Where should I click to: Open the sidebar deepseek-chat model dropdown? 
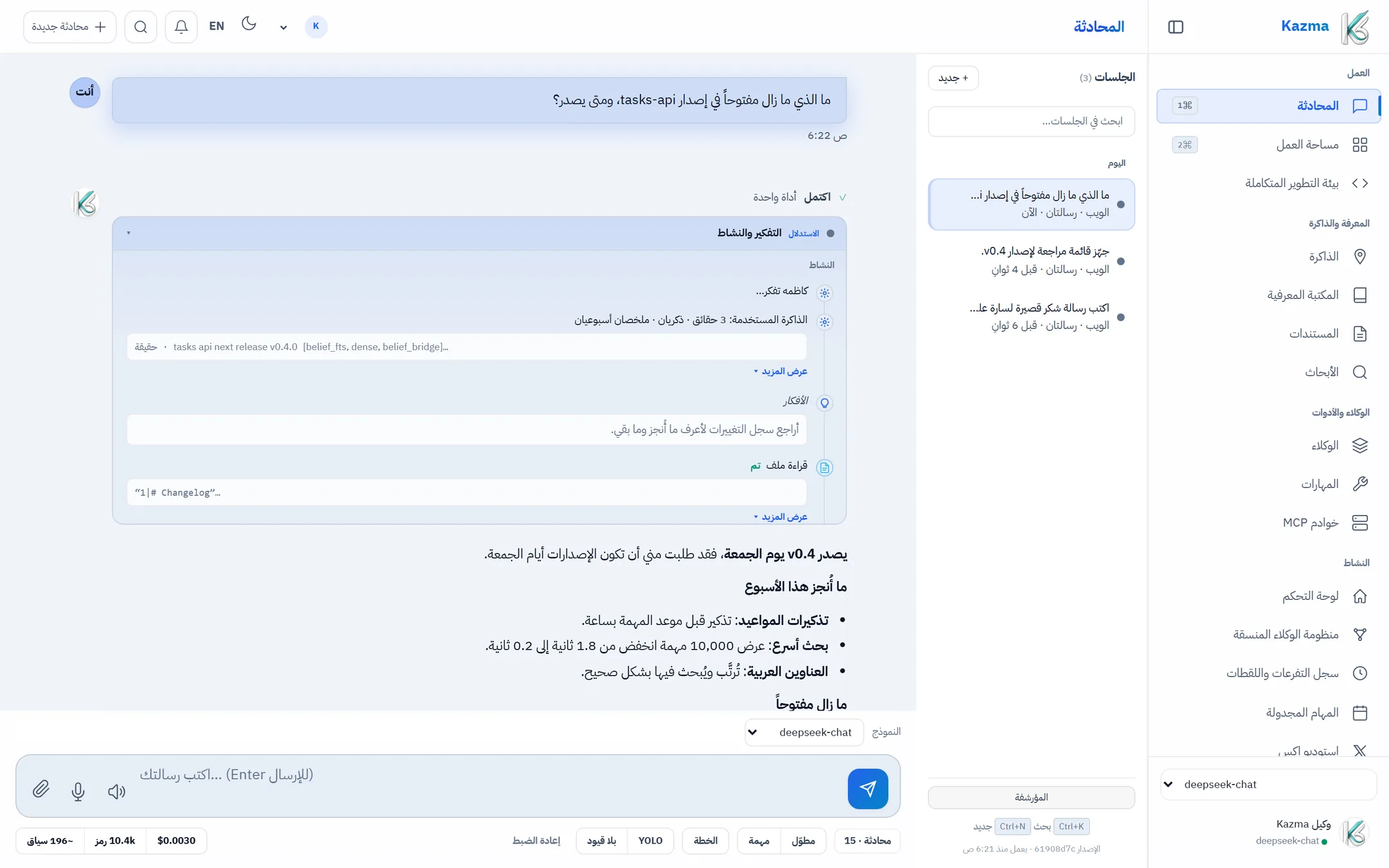click(x=1268, y=784)
